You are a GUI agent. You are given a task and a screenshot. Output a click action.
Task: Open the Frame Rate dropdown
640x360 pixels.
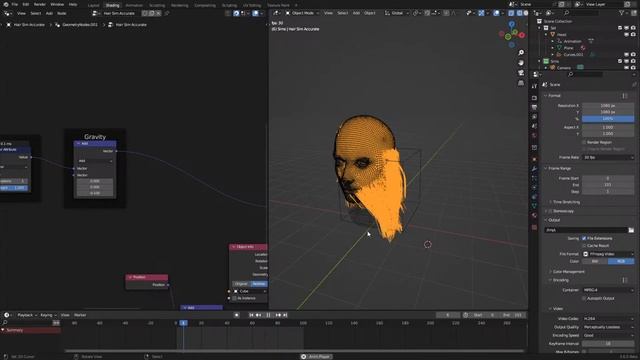[608, 157]
